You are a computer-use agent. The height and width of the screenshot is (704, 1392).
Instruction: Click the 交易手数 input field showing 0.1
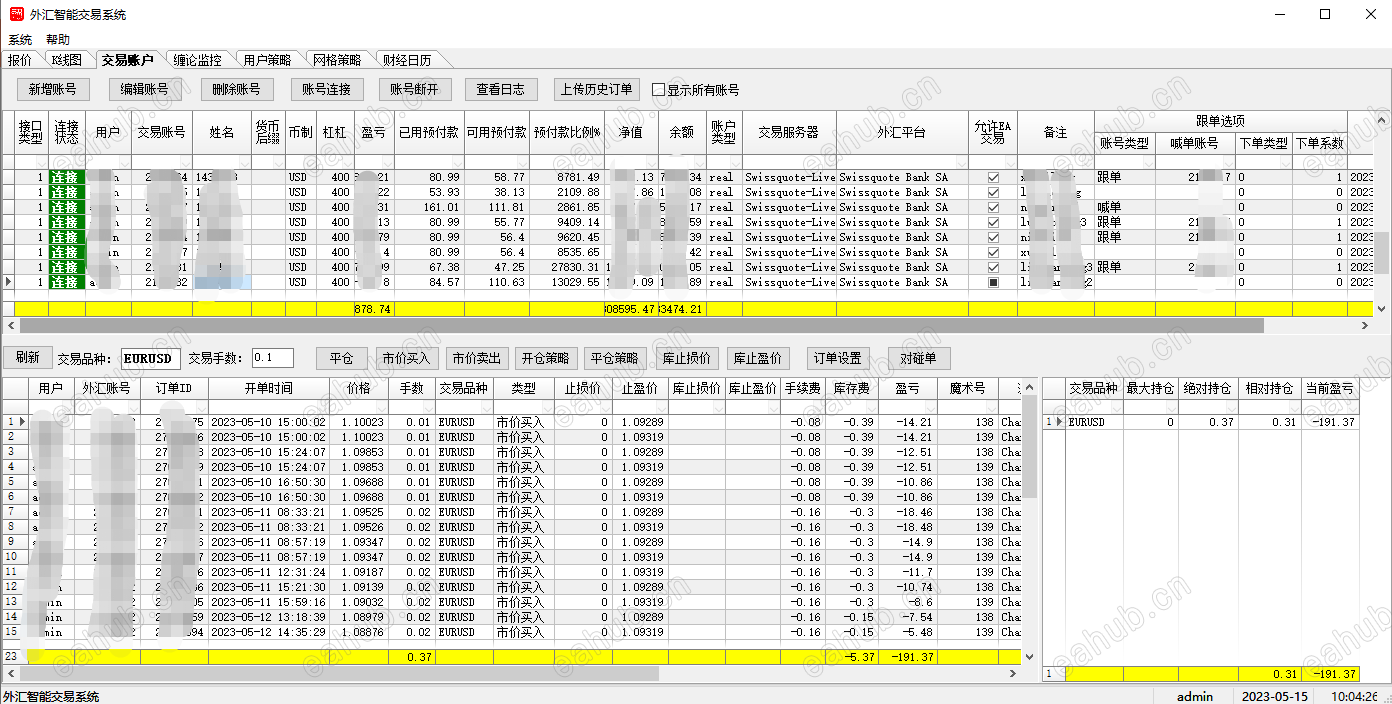pos(272,358)
